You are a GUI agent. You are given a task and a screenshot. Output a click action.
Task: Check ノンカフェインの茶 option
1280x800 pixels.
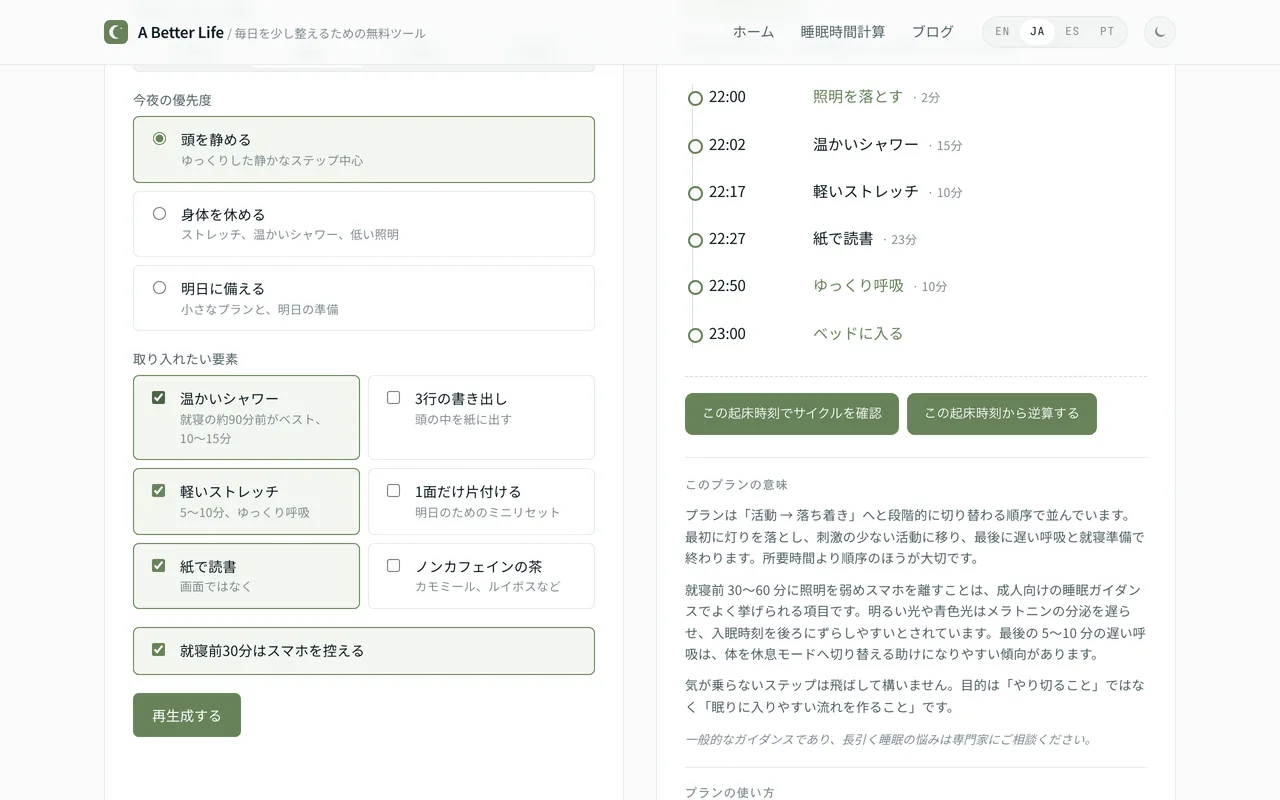[393, 566]
